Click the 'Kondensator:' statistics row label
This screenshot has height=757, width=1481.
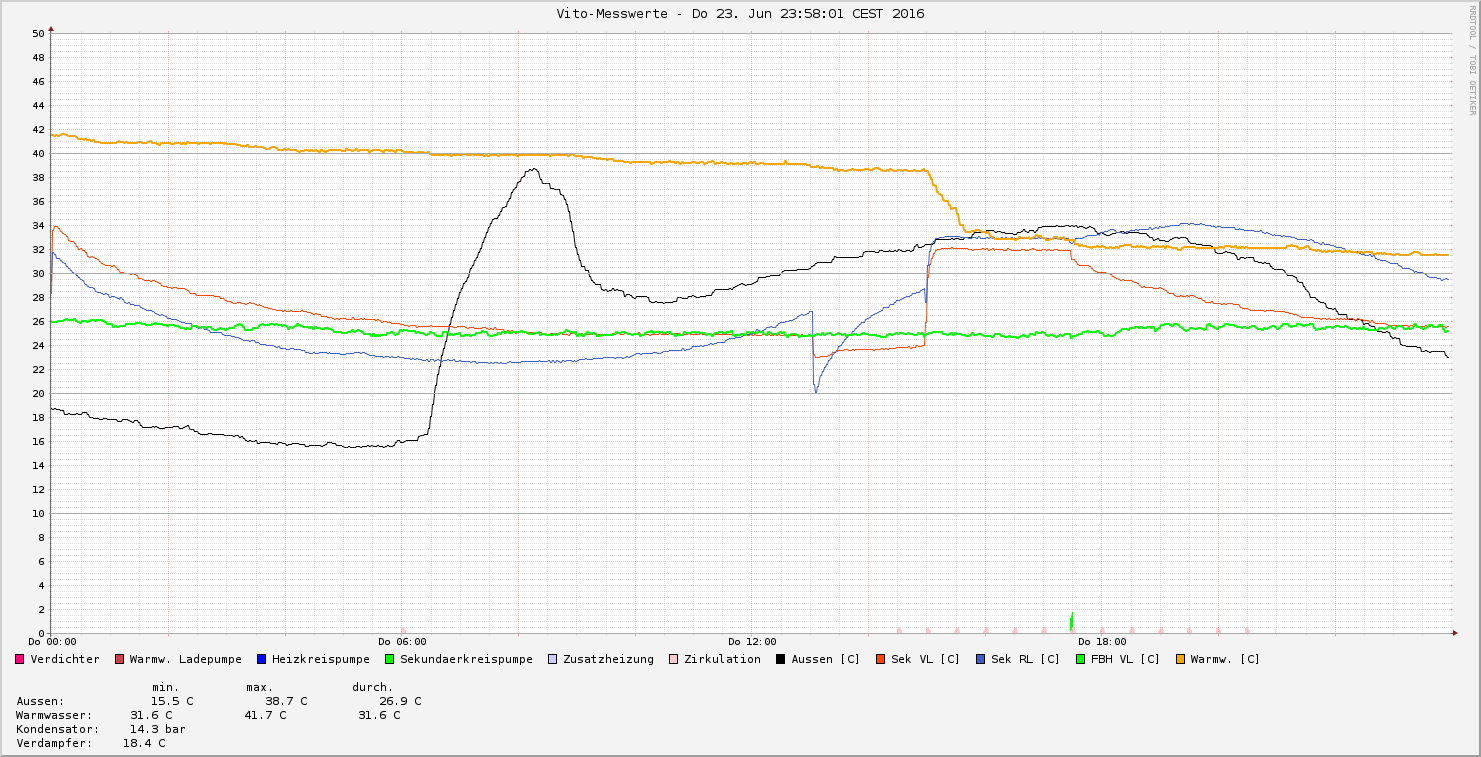(x=58, y=729)
